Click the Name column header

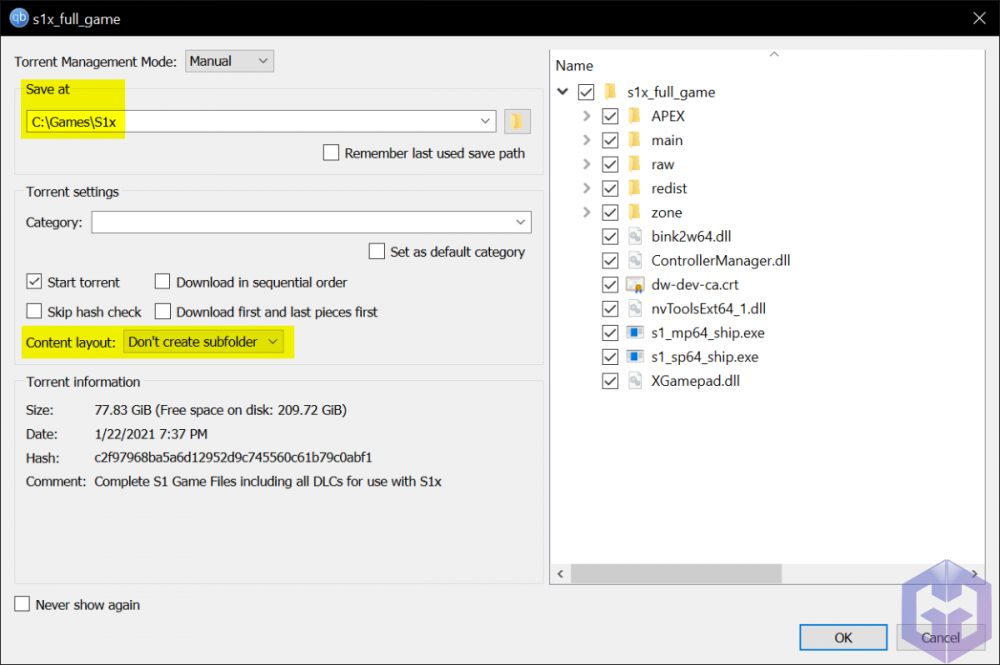click(574, 66)
